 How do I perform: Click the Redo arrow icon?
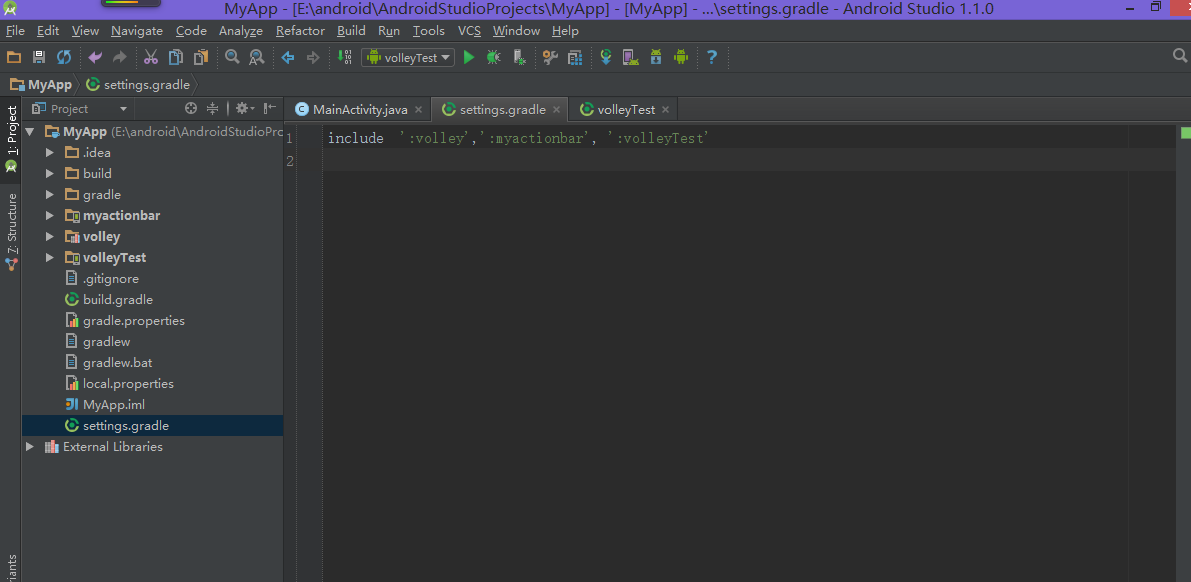[x=119, y=57]
